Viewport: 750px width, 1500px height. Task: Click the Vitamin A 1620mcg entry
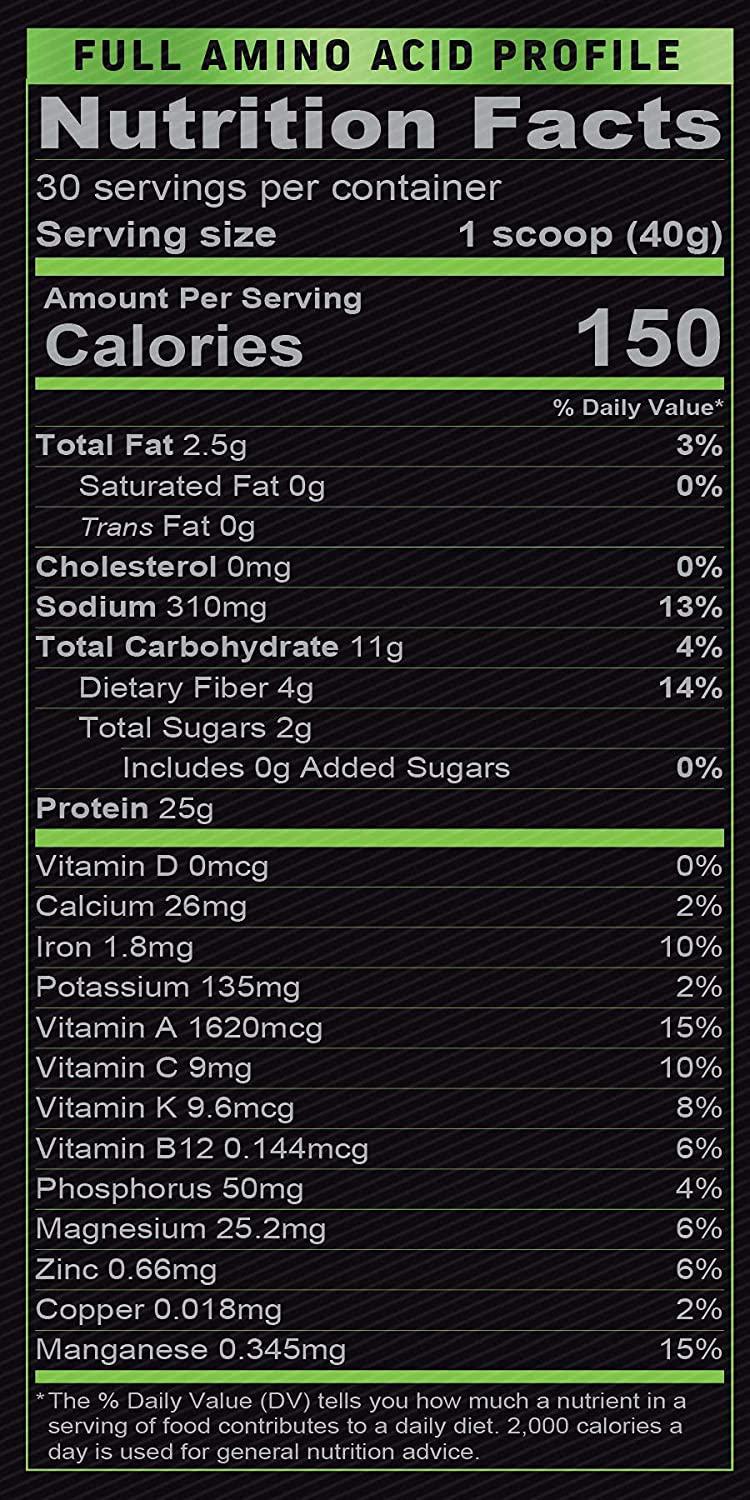point(179,1027)
